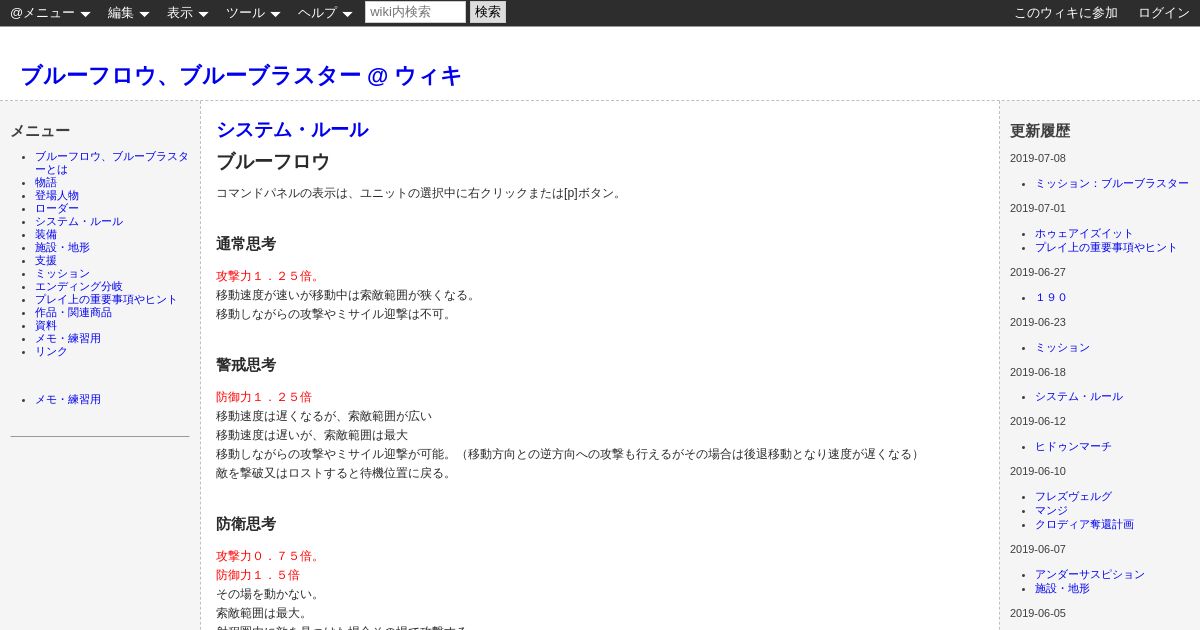Open sidebar menu link システム・ルール
This screenshot has height=630, width=1200.
click(x=79, y=222)
